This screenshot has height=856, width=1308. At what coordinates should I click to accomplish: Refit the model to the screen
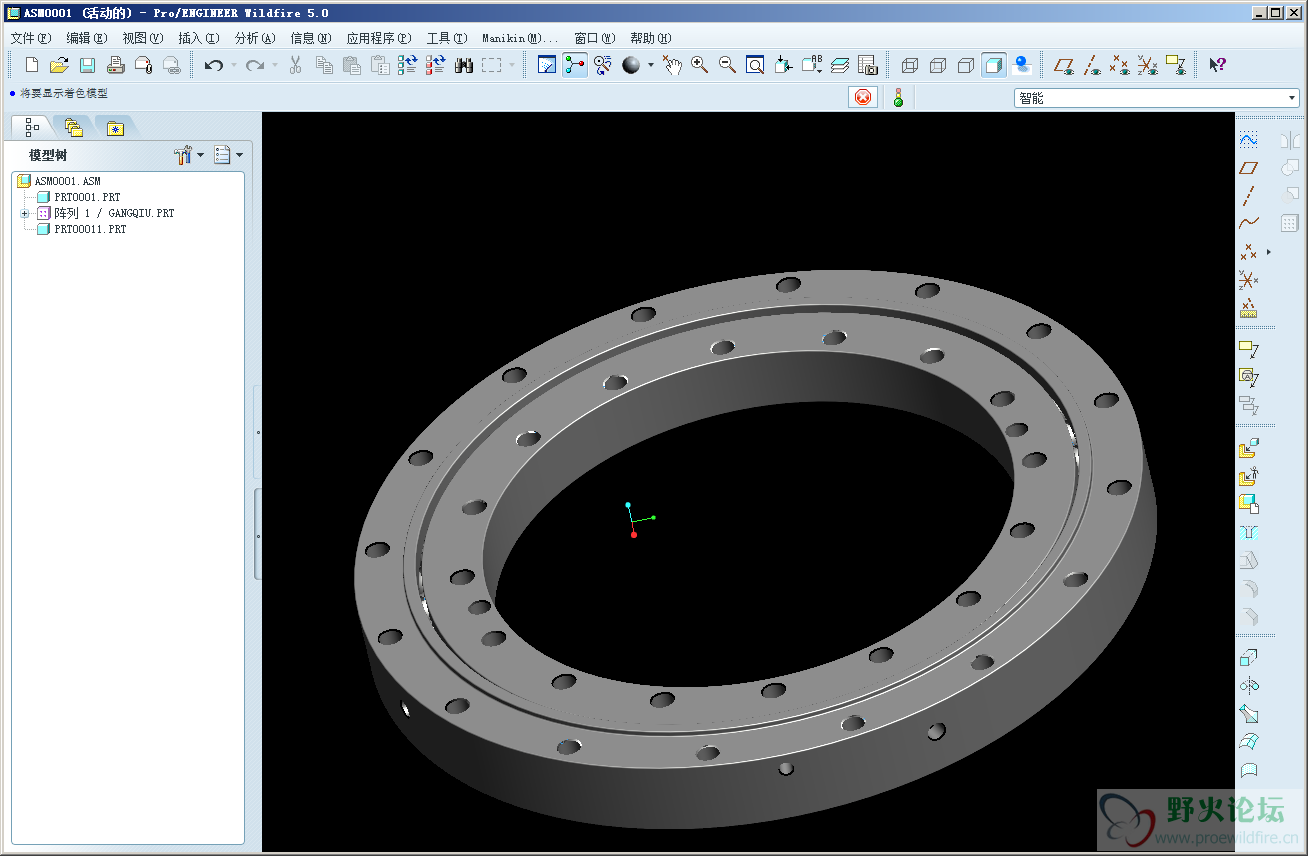[x=755, y=65]
